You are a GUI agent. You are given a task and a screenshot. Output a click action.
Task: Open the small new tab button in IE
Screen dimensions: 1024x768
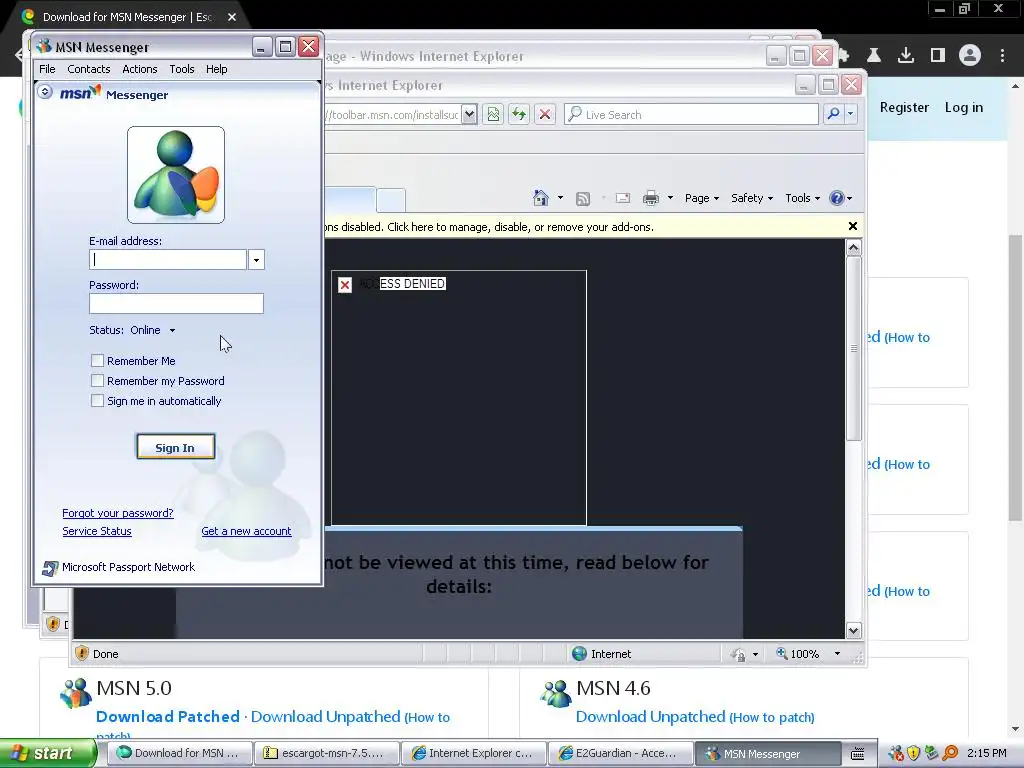pos(391,200)
